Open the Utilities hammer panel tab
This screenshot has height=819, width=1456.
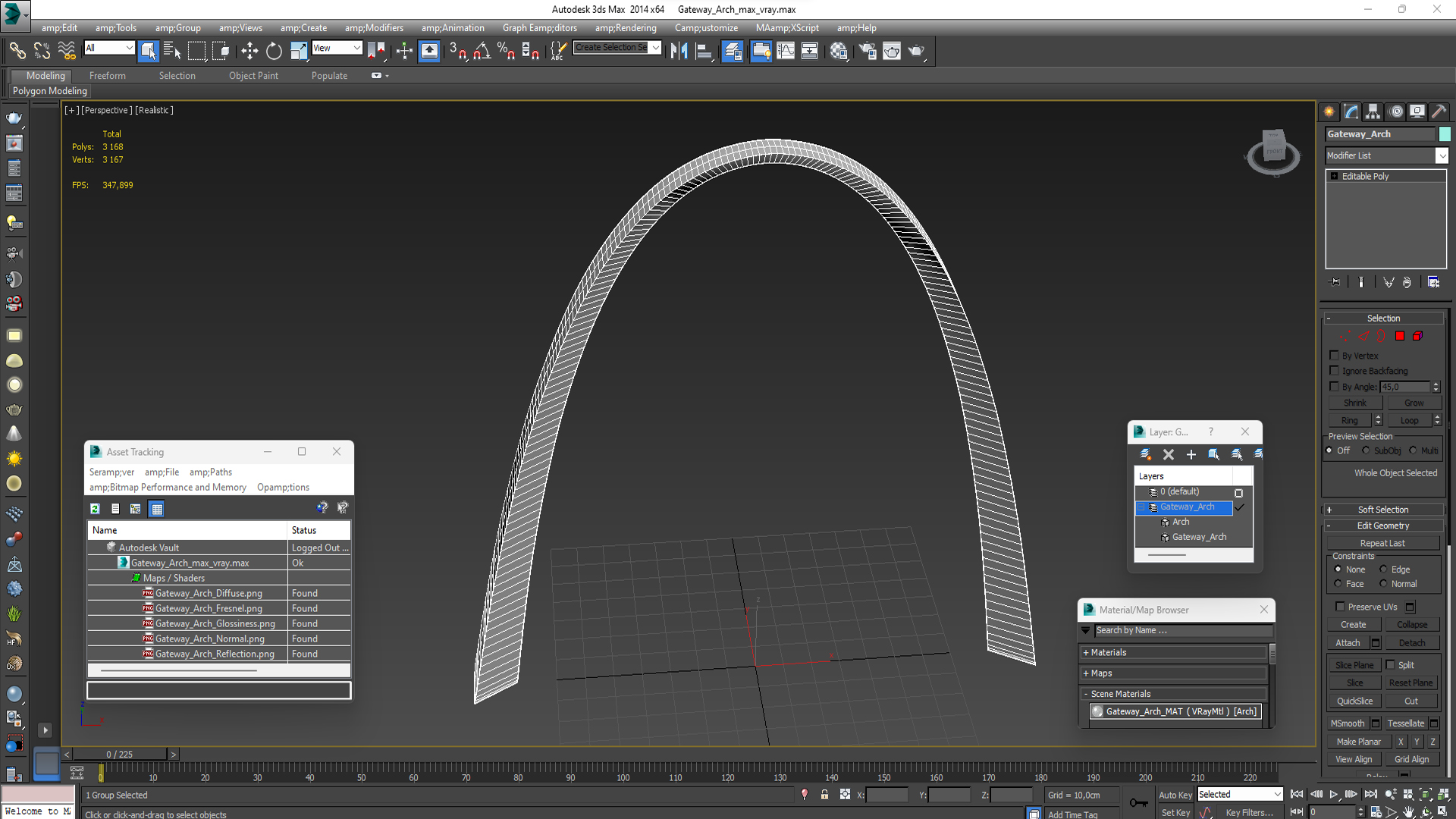click(x=1439, y=111)
